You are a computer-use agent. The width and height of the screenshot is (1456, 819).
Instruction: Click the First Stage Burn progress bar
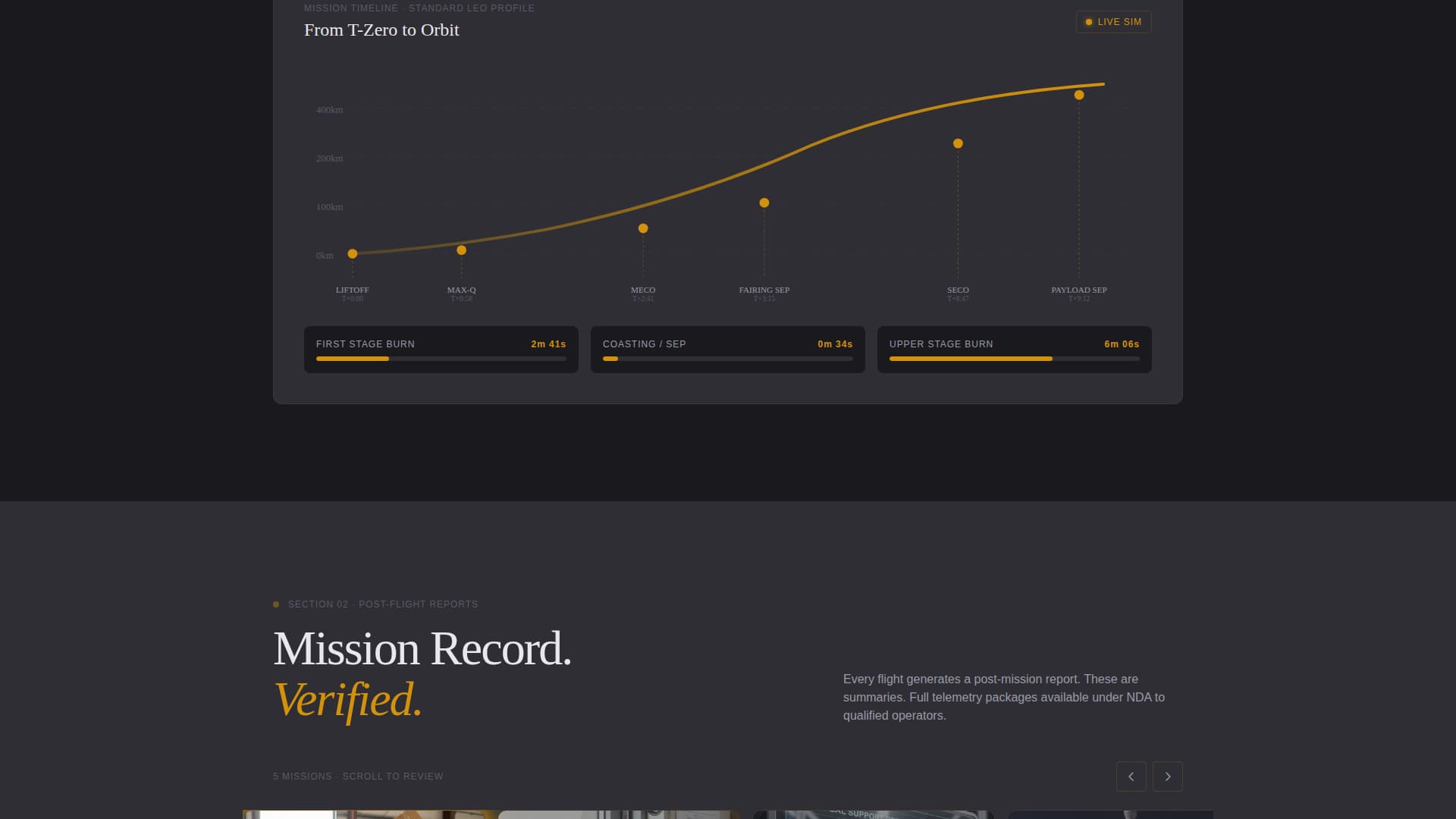[x=441, y=359]
